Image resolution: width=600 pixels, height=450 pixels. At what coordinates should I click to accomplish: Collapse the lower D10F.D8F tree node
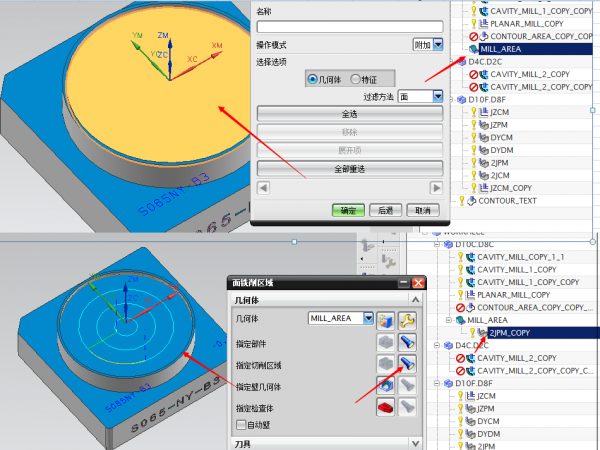click(437, 383)
